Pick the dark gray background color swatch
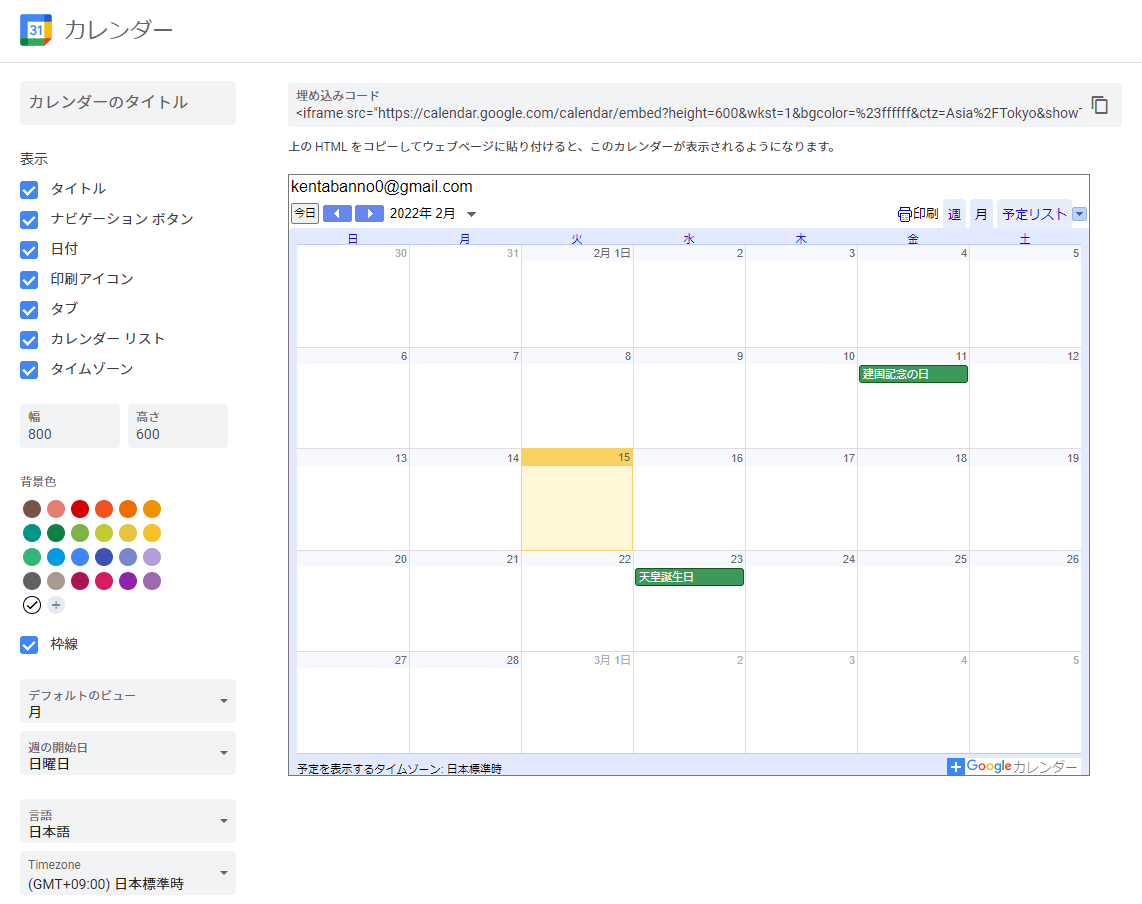This screenshot has height=904, width=1142. pyautogui.click(x=32, y=581)
